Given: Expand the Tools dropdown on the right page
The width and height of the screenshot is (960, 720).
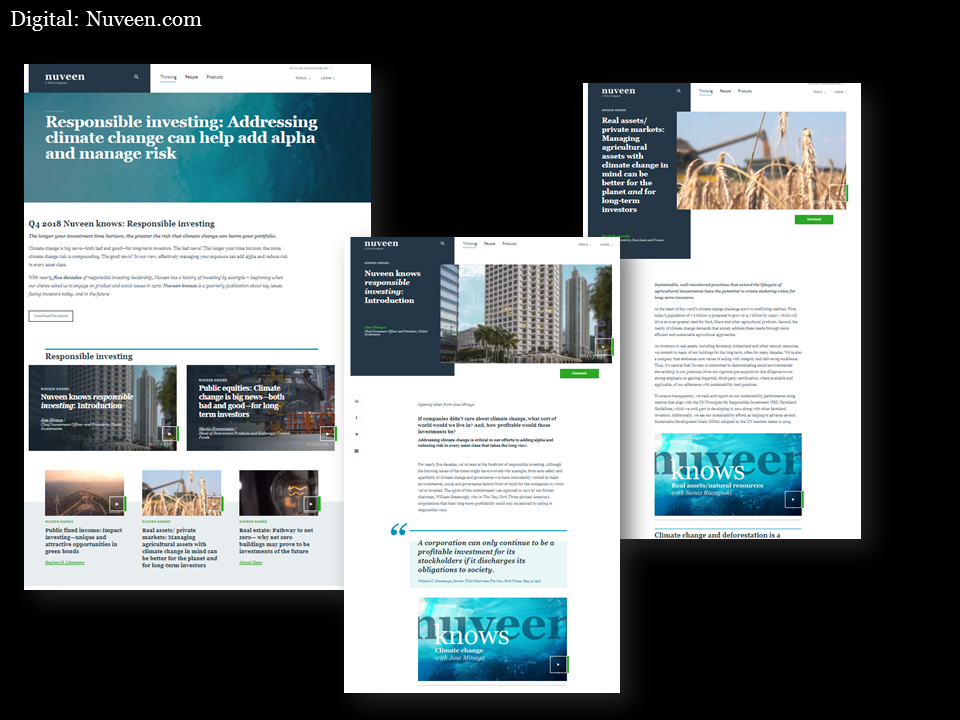Looking at the screenshot, I should tap(819, 92).
